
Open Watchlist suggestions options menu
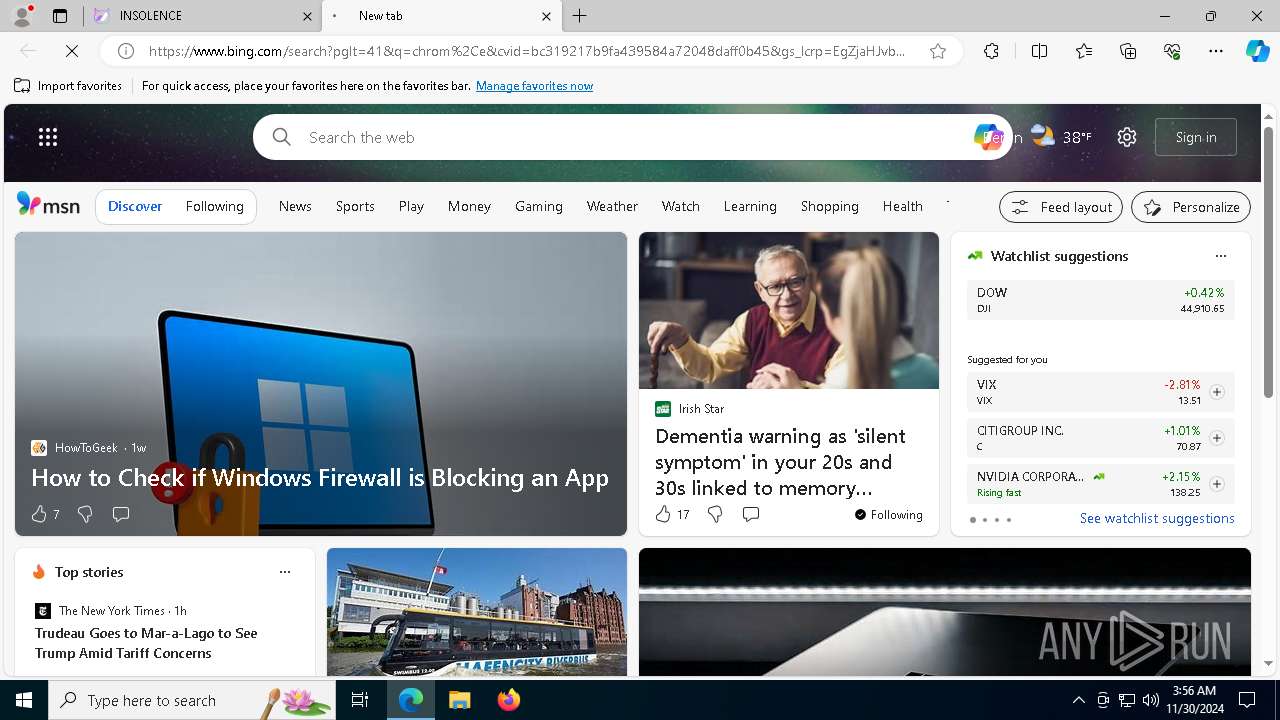click(1220, 256)
